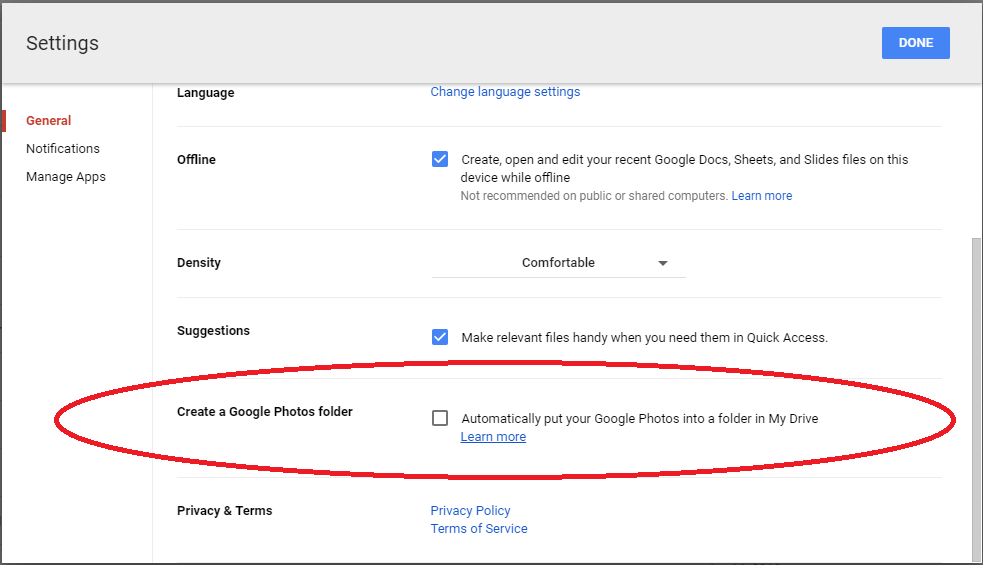Click the 'Automatically put your Google Photos' text
983x565 pixels.
[639, 419]
